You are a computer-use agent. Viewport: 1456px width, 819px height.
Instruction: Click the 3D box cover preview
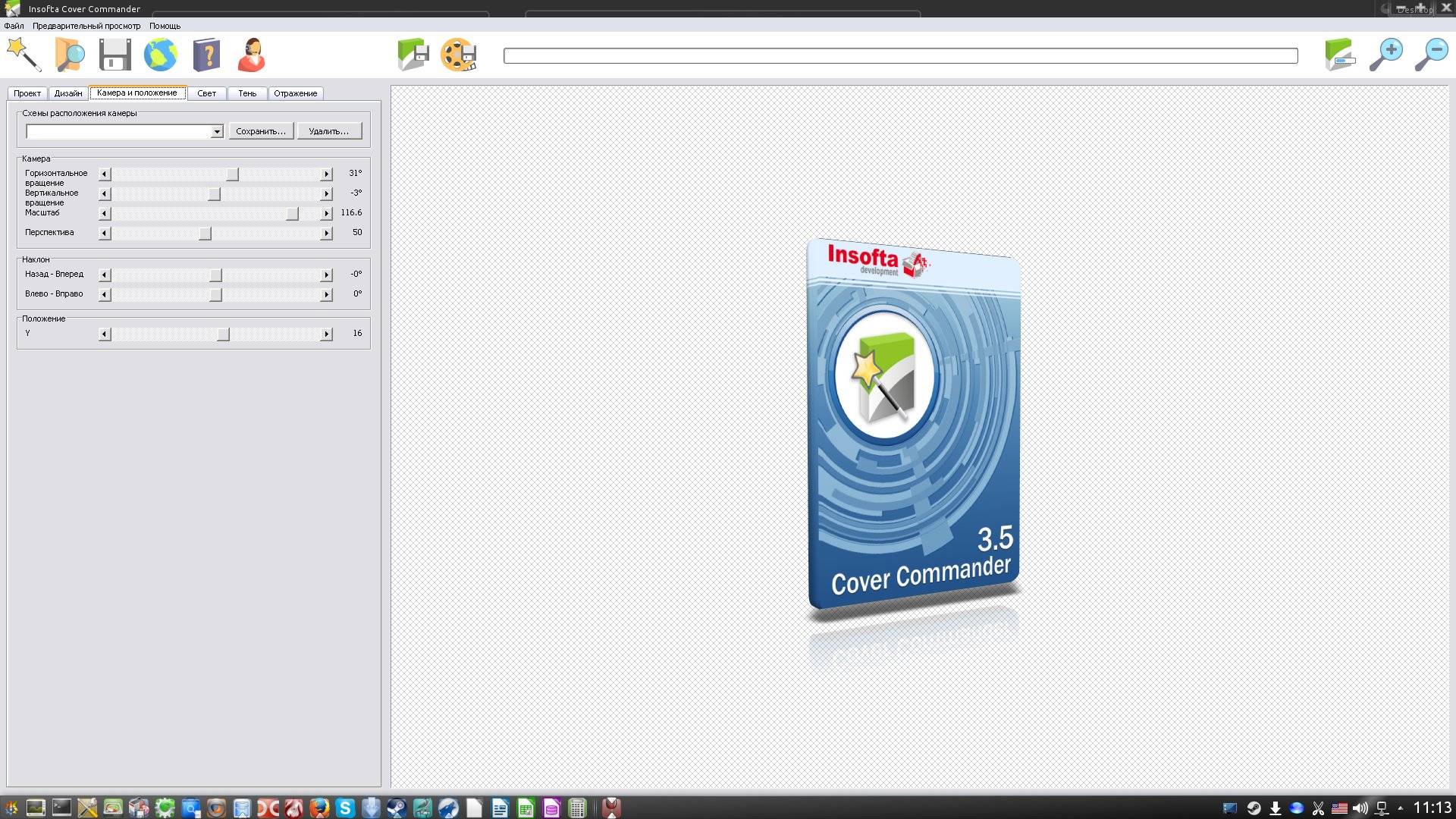913,425
